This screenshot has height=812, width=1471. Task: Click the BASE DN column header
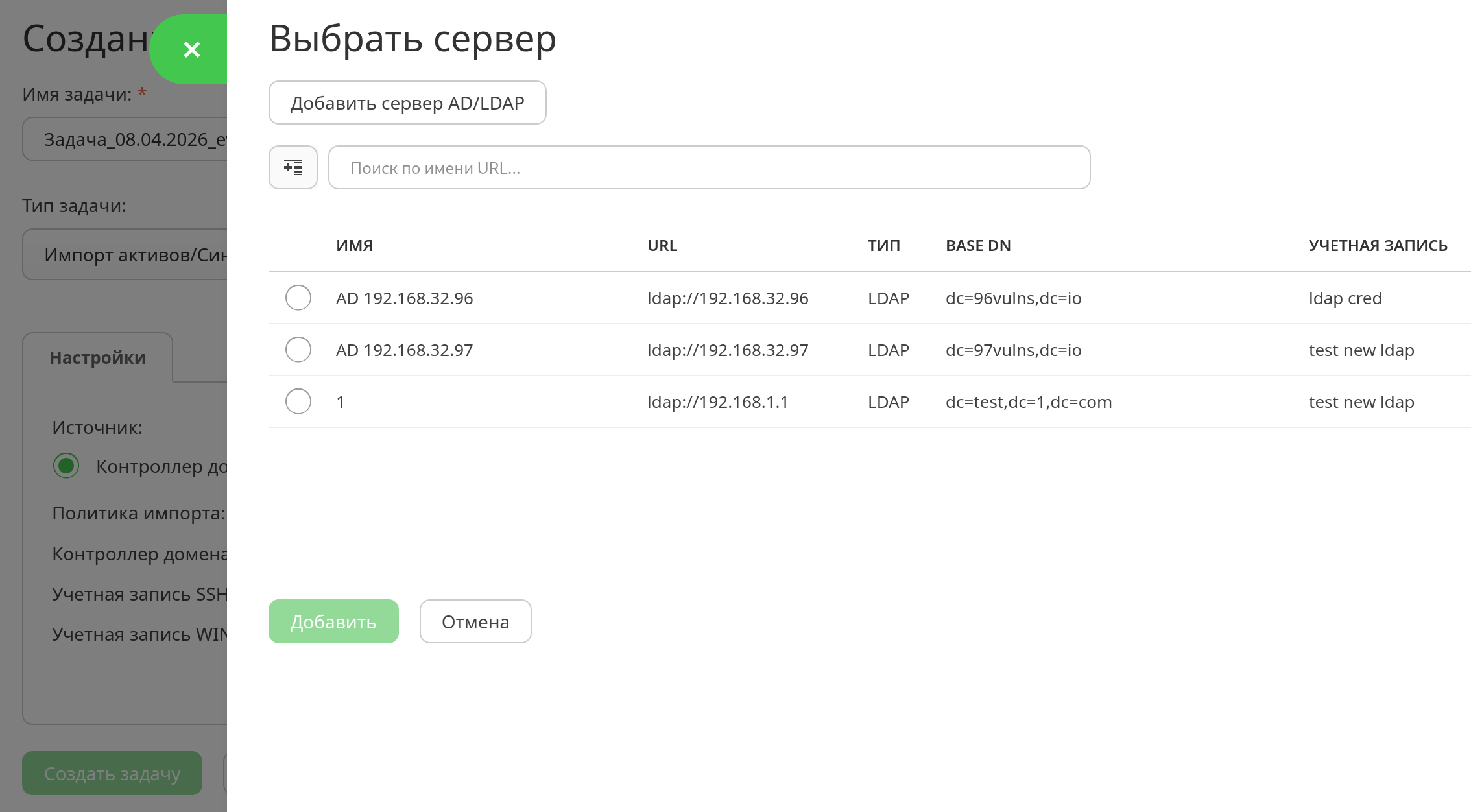[x=978, y=246]
